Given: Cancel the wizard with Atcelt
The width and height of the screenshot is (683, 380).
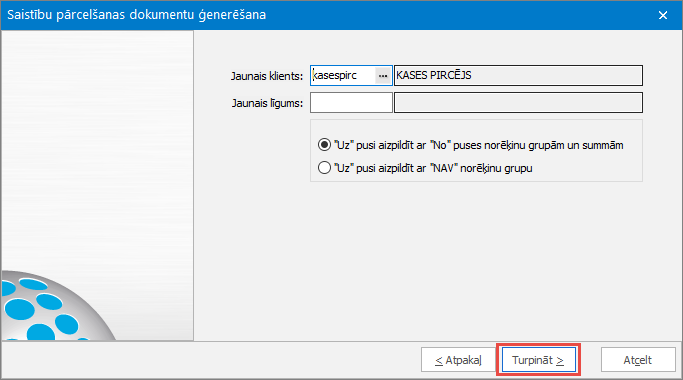Looking at the screenshot, I should (638, 360).
